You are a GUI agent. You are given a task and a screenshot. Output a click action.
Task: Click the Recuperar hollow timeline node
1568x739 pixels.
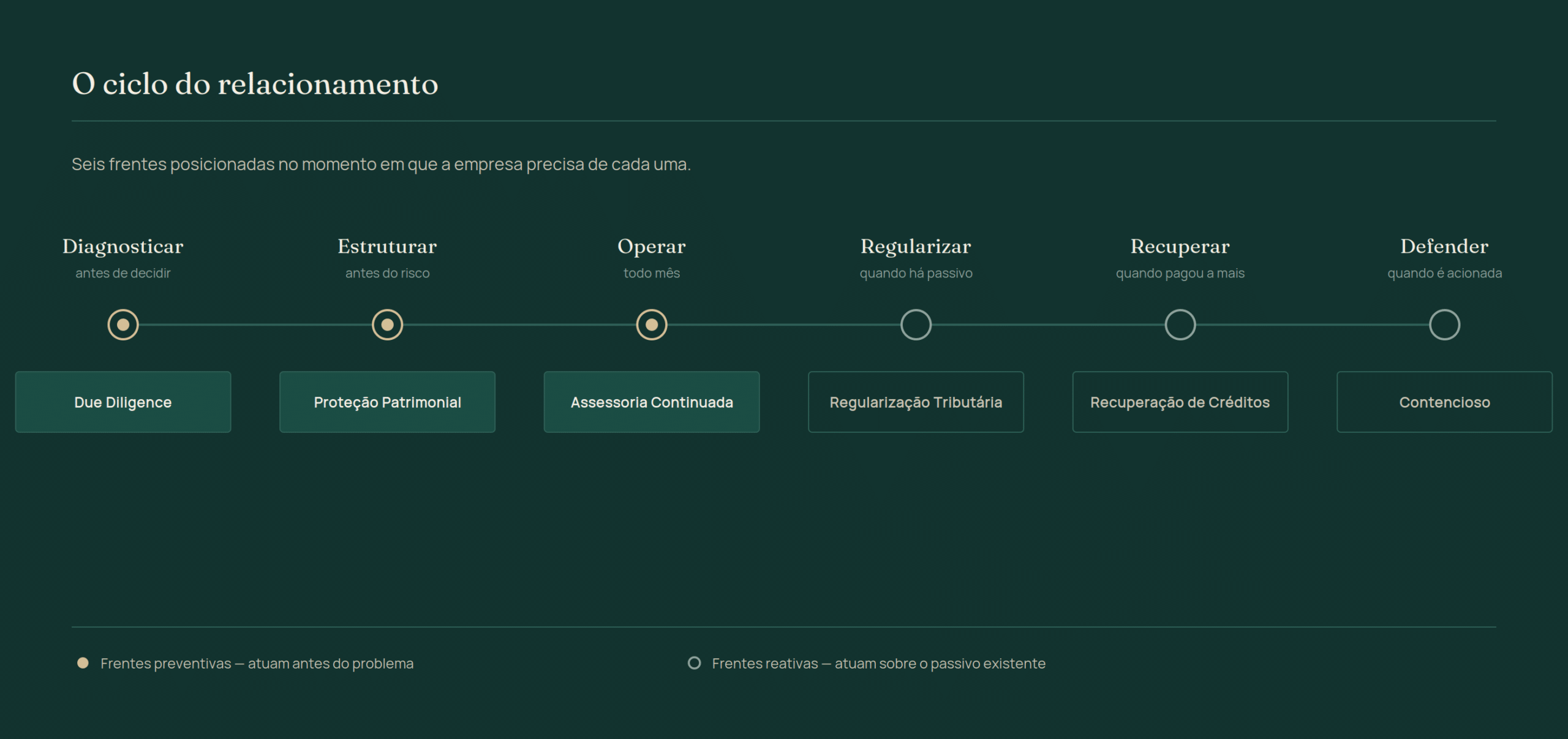1180,324
